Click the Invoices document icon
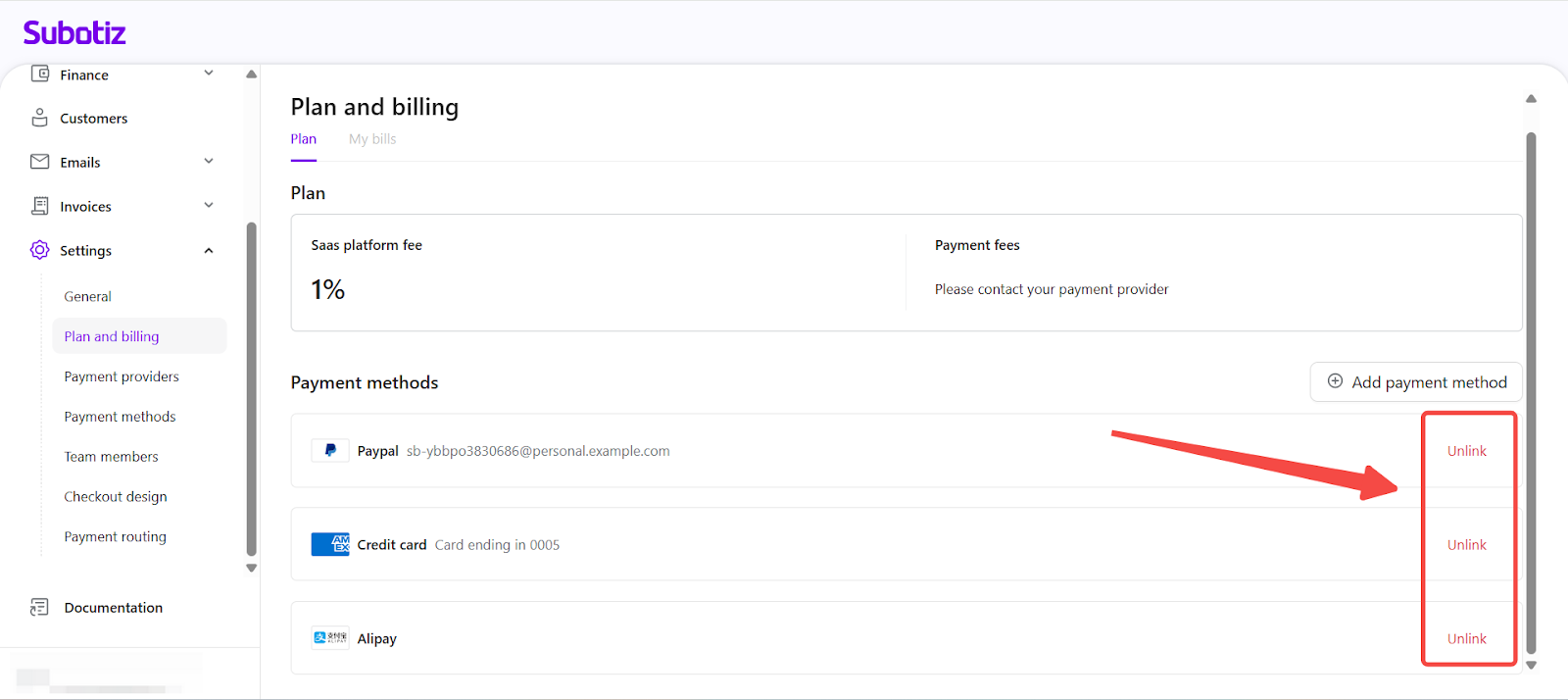The width and height of the screenshot is (1568, 700). point(40,206)
